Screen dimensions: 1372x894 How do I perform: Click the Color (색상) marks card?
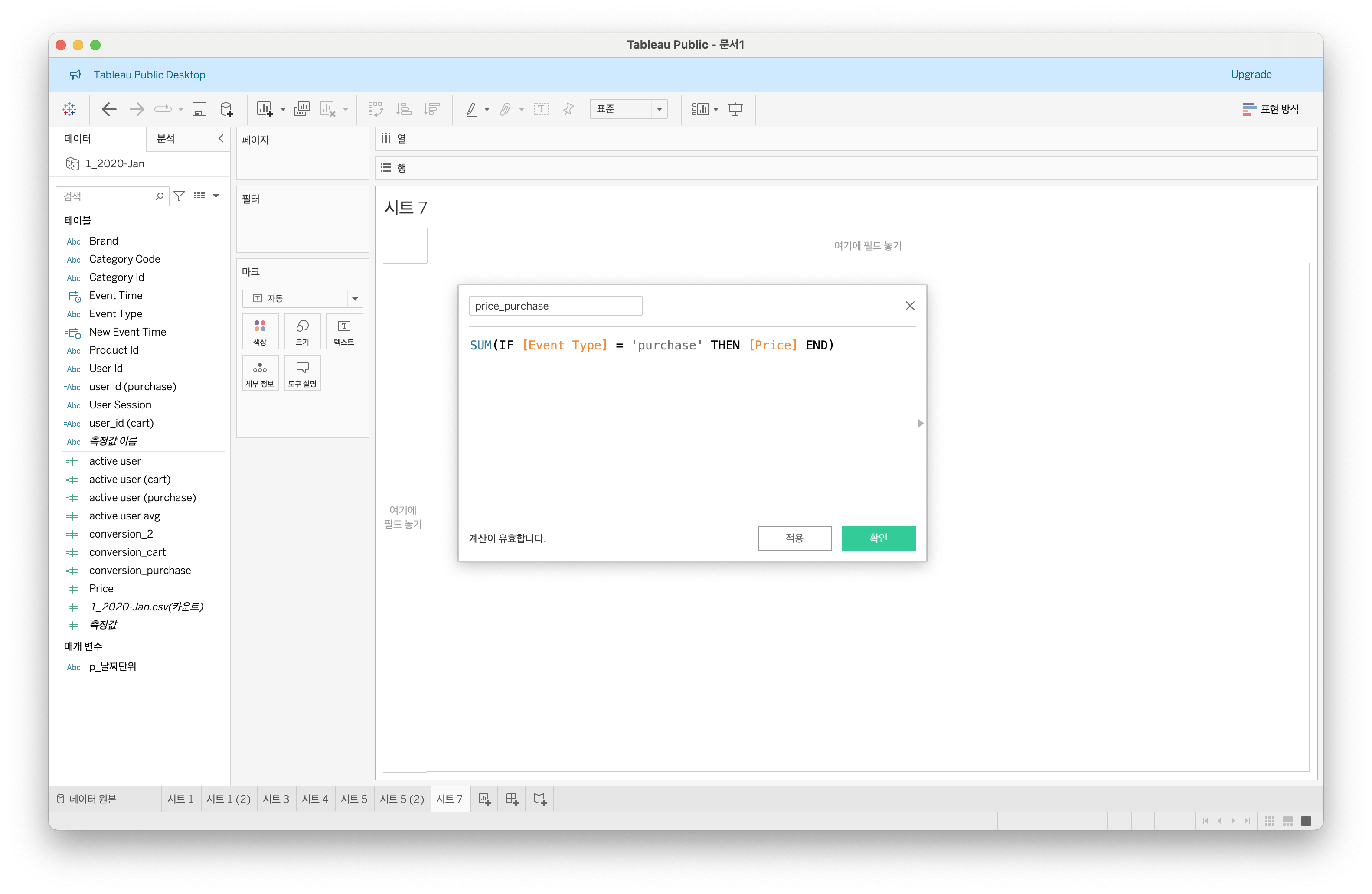click(x=260, y=331)
